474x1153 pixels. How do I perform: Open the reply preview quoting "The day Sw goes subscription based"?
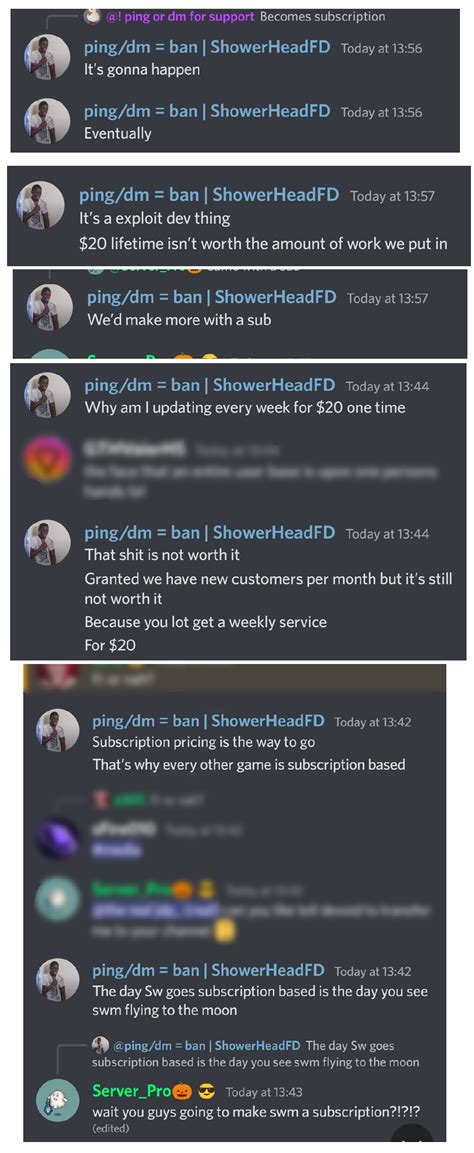[256, 1053]
